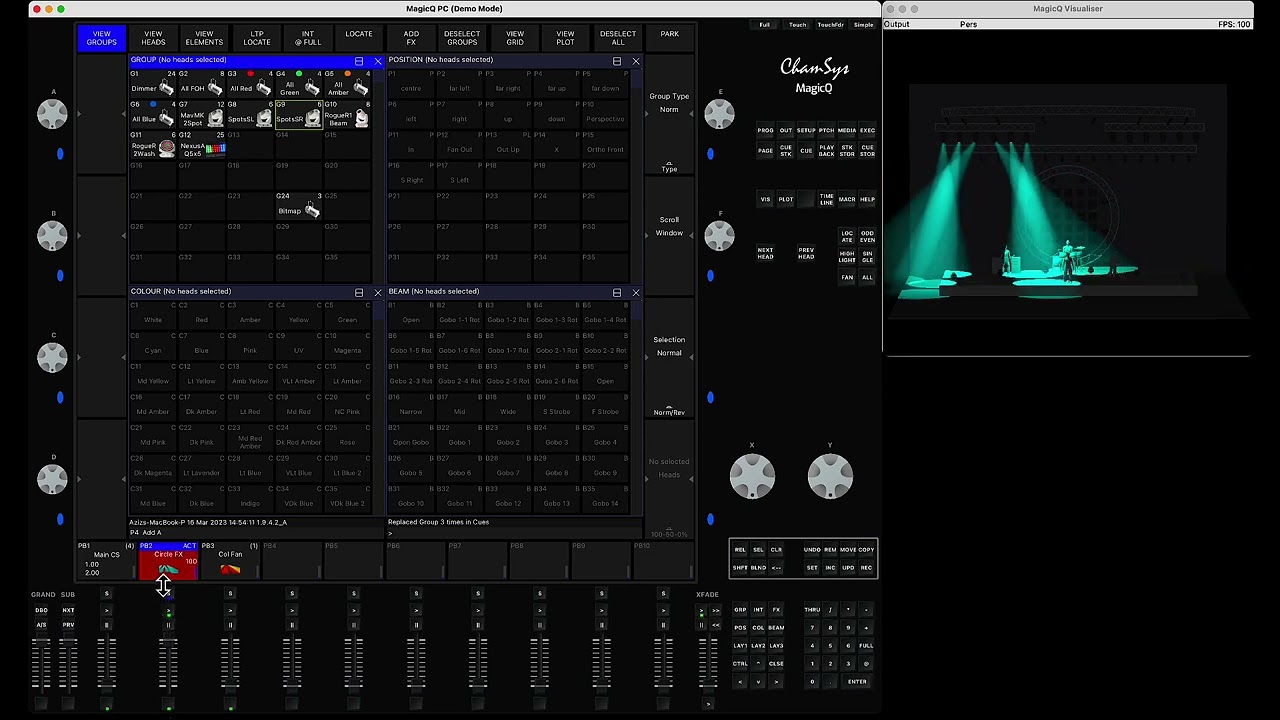Select the G6 All Blue group

coord(154,115)
